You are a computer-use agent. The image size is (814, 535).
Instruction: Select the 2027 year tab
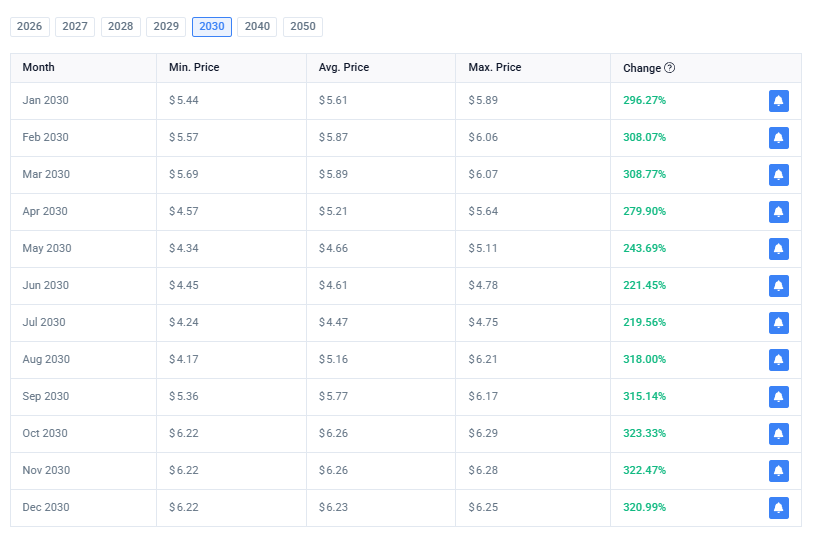pyautogui.click(x=75, y=26)
